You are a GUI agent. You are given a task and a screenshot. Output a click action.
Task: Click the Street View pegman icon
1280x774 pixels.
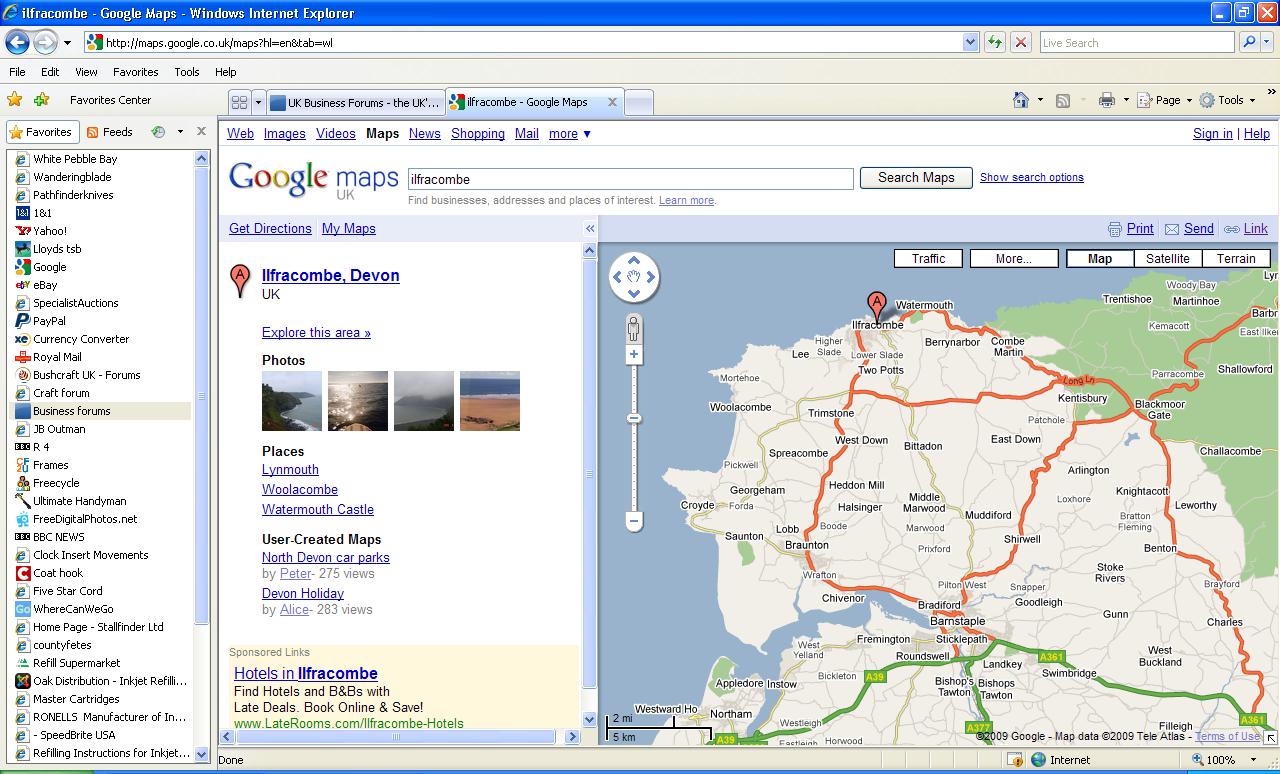coord(633,327)
